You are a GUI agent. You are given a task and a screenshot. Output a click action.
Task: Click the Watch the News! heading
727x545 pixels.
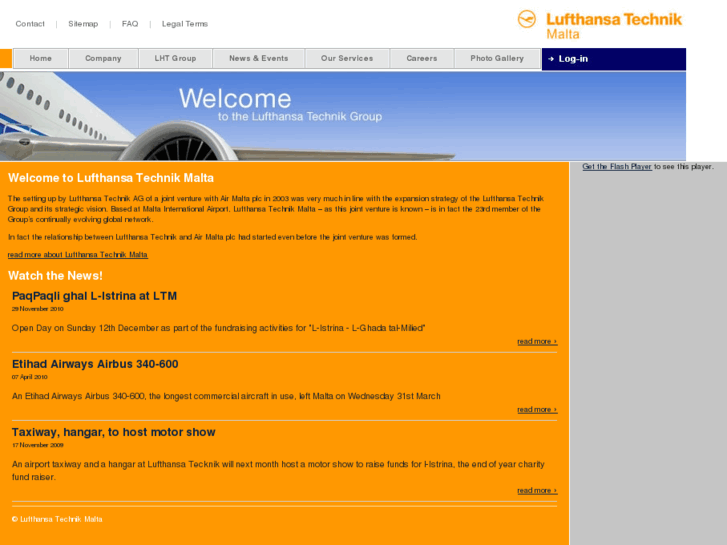(55, 276)
